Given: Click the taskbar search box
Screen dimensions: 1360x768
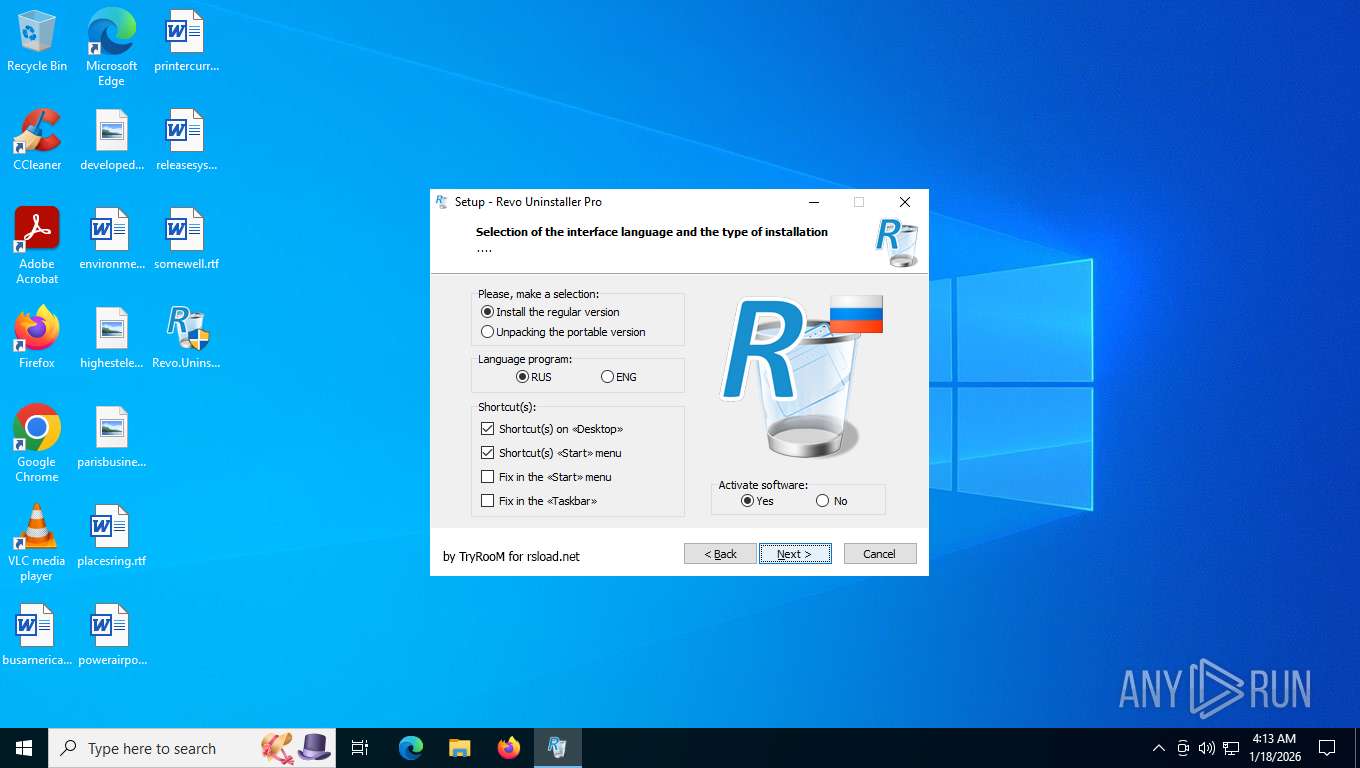Looking at the screenshot, I should [x=192, y=748].
